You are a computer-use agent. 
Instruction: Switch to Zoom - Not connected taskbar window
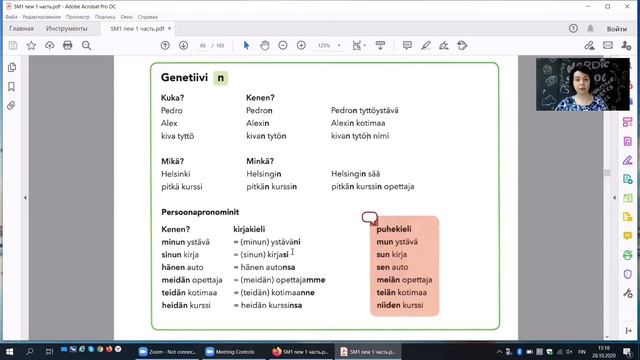[x=167, y=351]
